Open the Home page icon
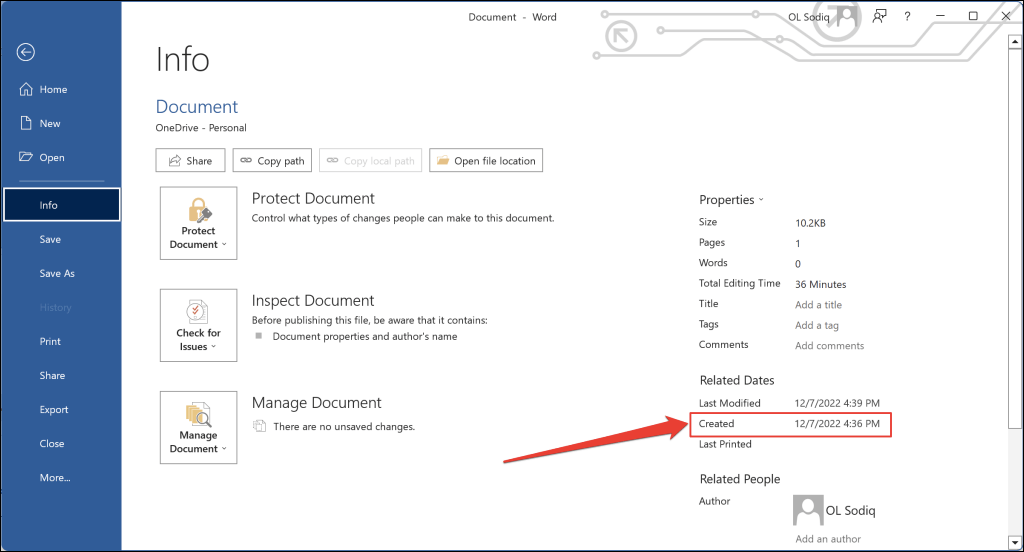This screenshot has height=552, width=1024. coord(26,89)
